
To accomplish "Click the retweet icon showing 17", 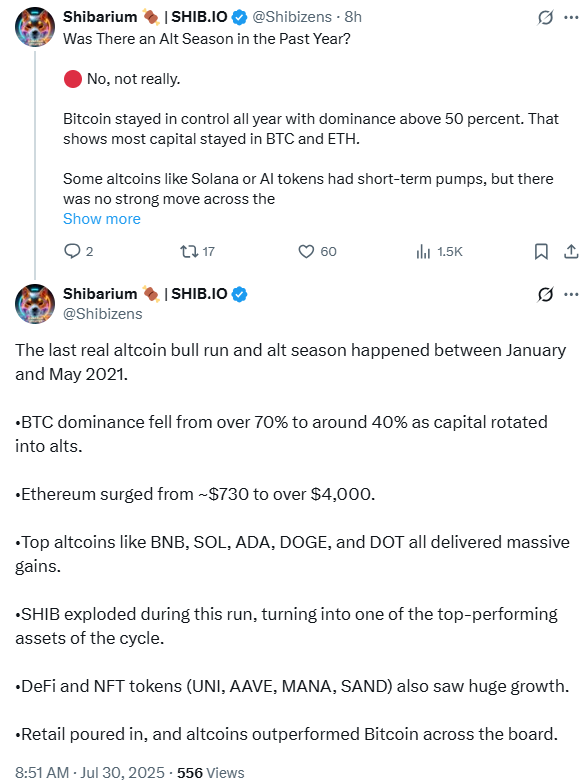I will (189, 251).
